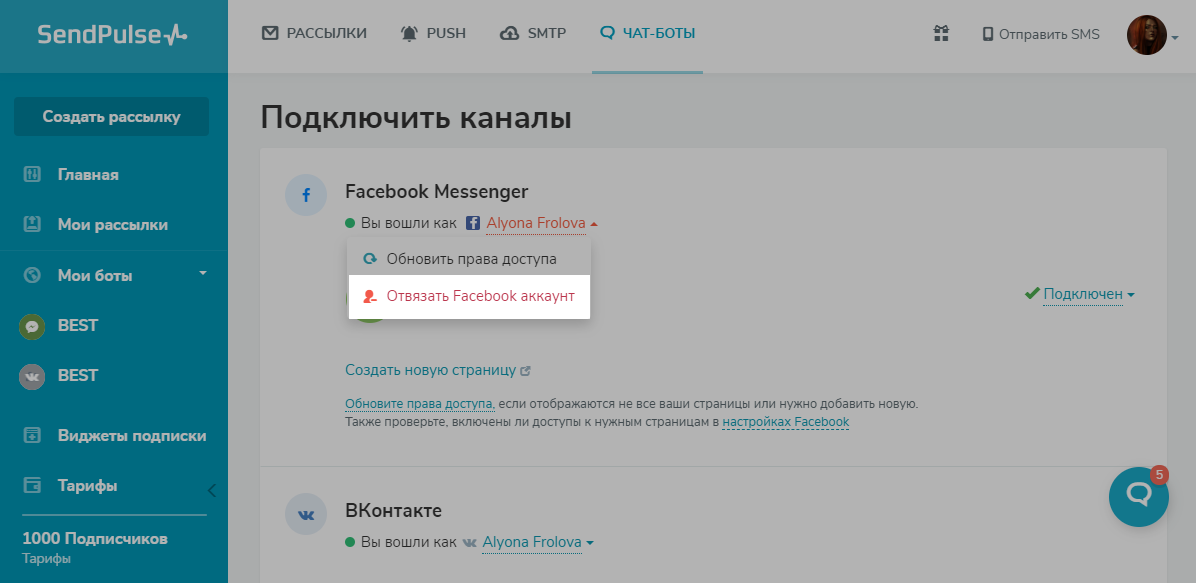Go to the SMTP tab
The width and height of the screenshot is (1196, 583).
point(533,34)
